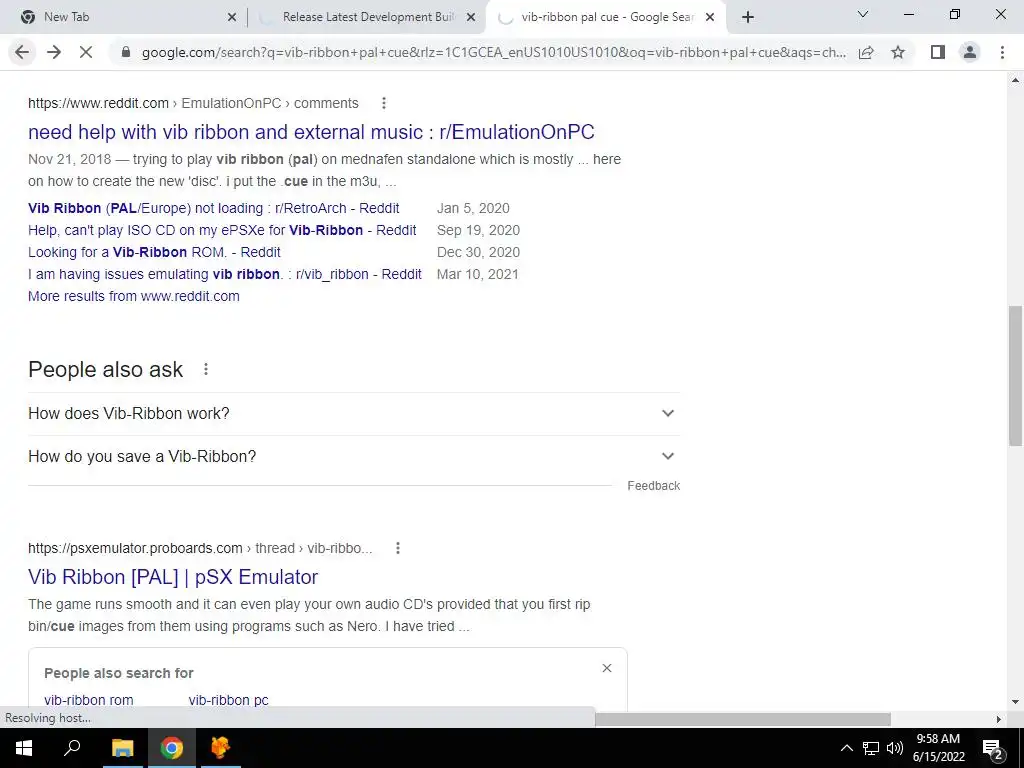The image size is (1024, 768).
Task: Open 'Vib Ribbon (PAL/Europe) not loading' link
Action: tap(214, 208)
